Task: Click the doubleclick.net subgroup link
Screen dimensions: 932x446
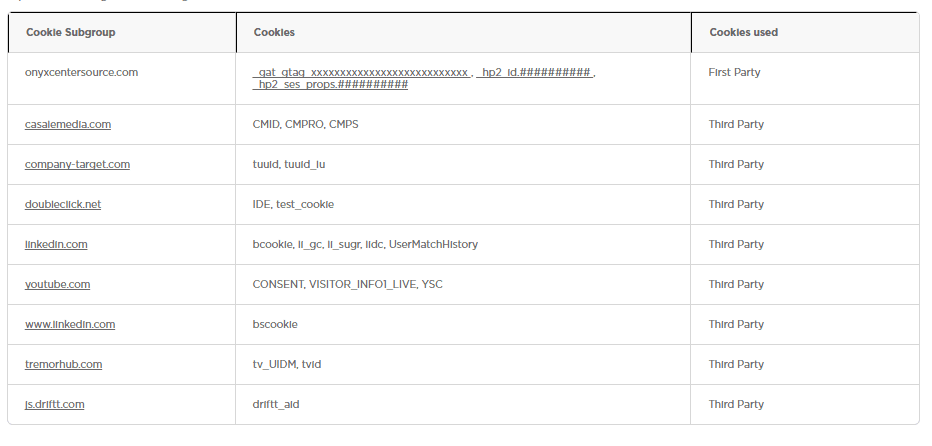Action: tap(63, 205)
